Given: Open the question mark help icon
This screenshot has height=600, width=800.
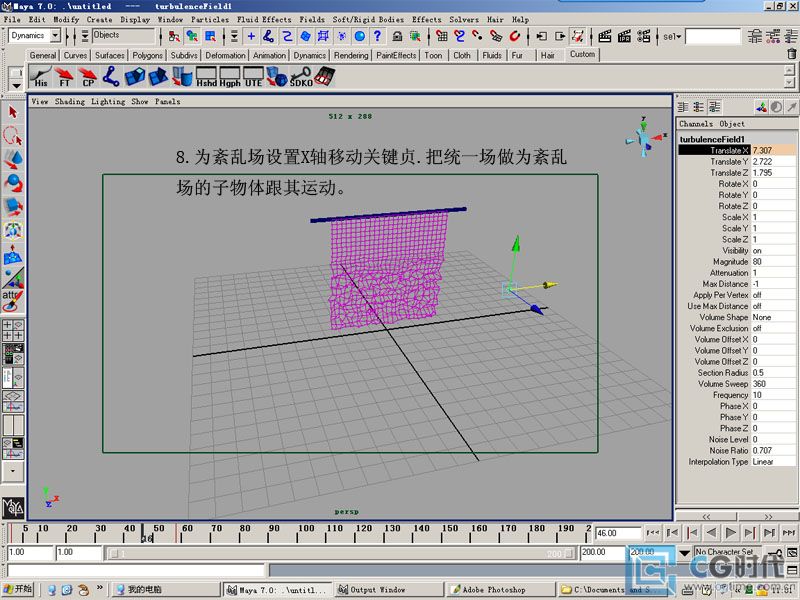Looking at the screenshot, I should [377, 36].
